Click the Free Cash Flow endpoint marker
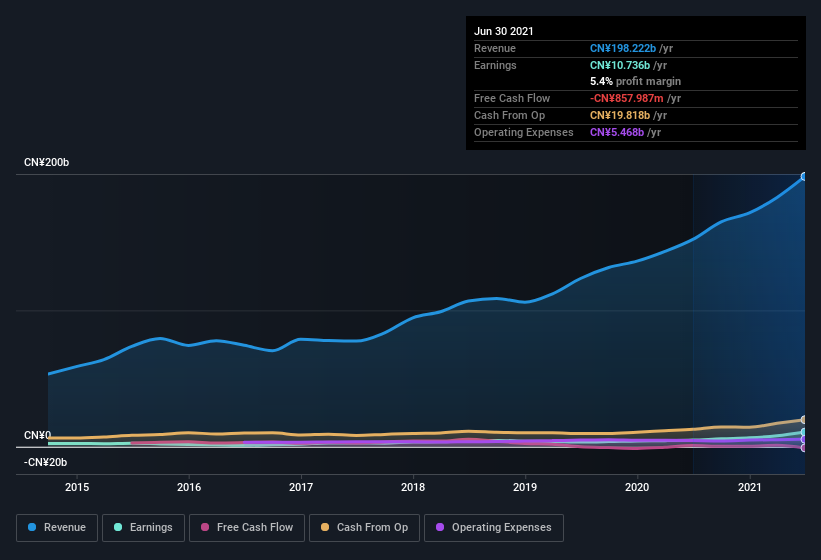821x560 pixels. tap(804, 448)
